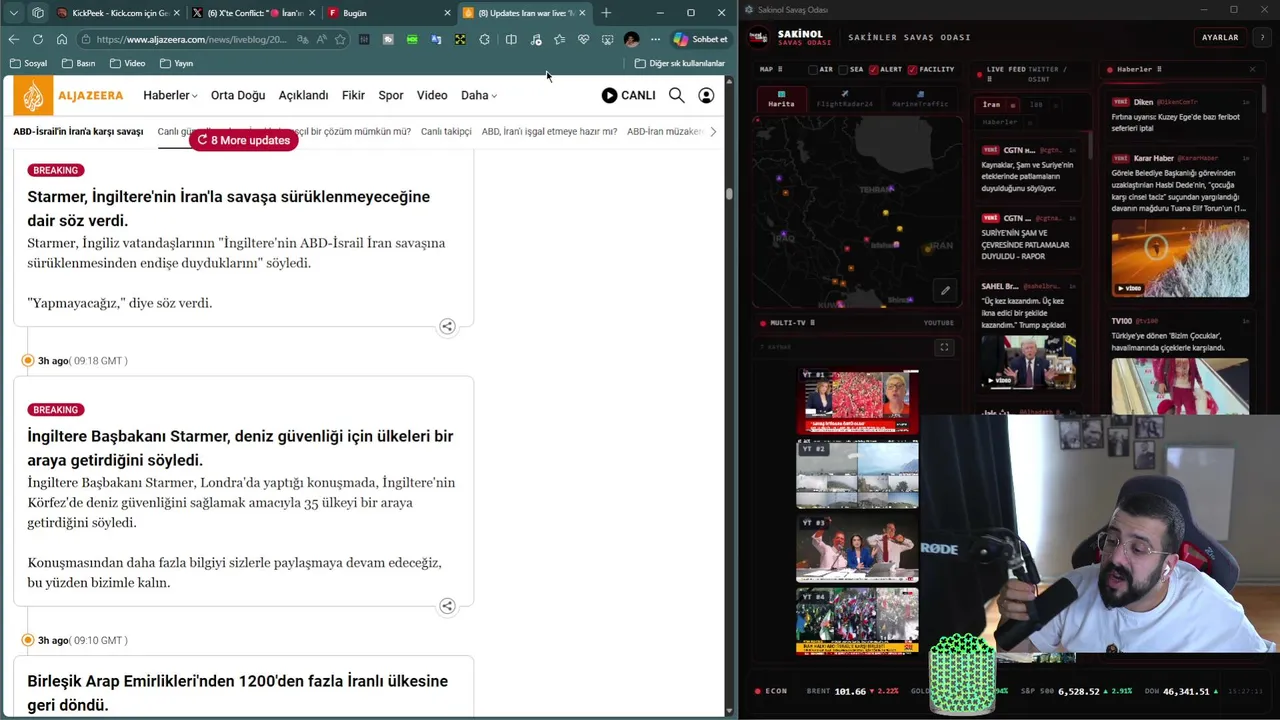This screenshot has height=720, width=1280.
Task: Bookmark page with star icon
Action: [x=340, y=39]
